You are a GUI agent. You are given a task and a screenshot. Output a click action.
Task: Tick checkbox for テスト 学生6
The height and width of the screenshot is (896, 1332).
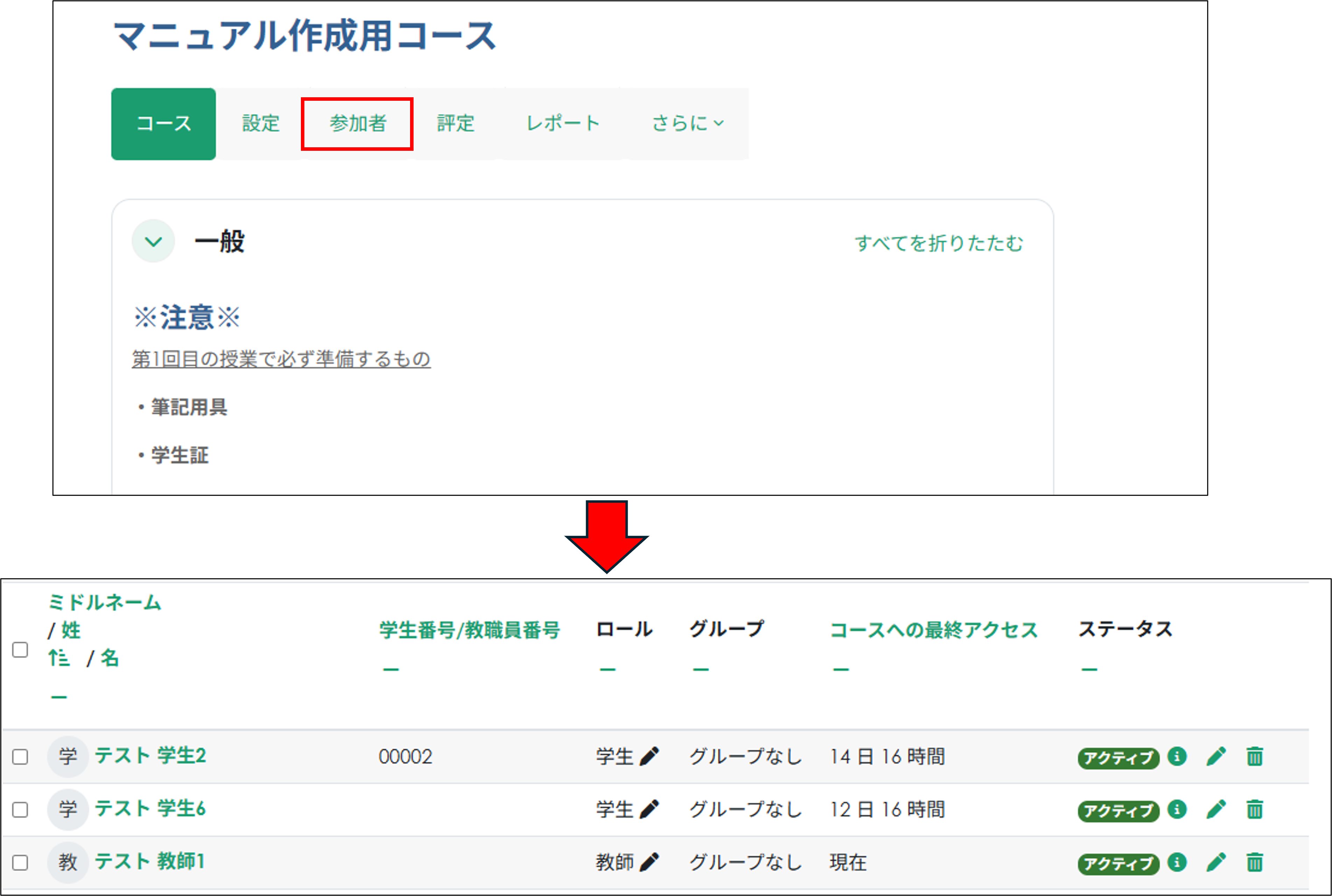pos(20,809)
